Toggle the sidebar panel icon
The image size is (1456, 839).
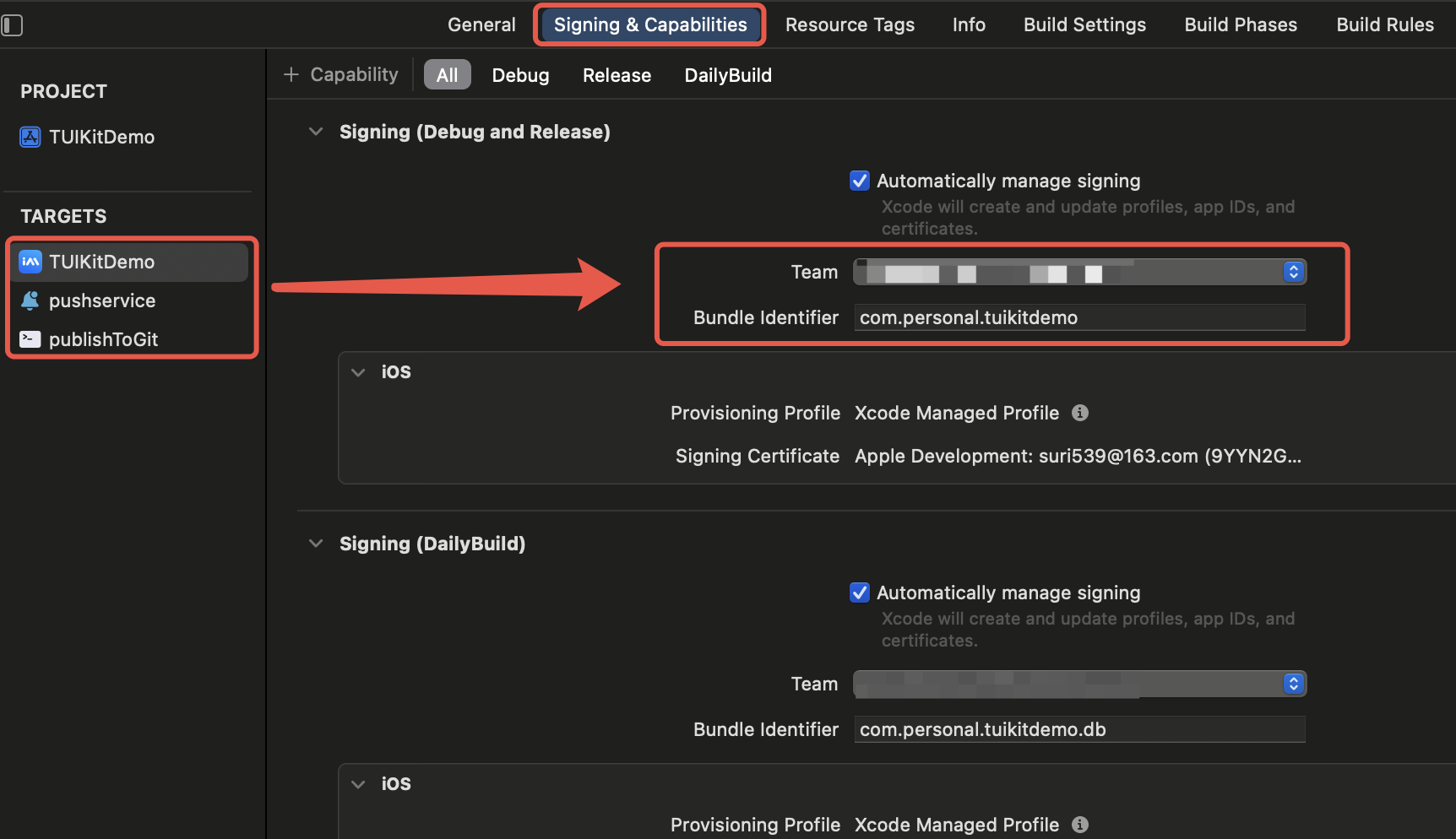click(x=12, y=25)
